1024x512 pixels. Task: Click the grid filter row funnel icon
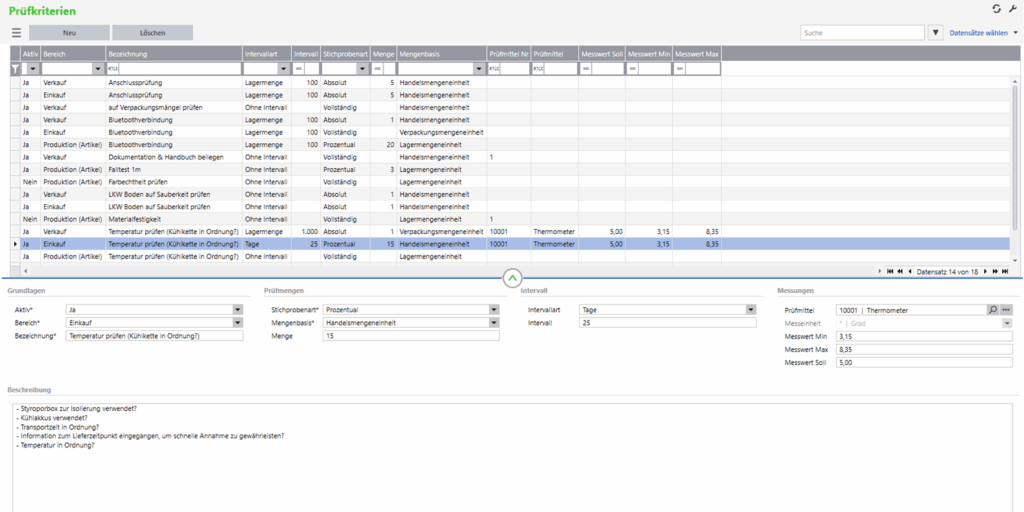point(16,69)
